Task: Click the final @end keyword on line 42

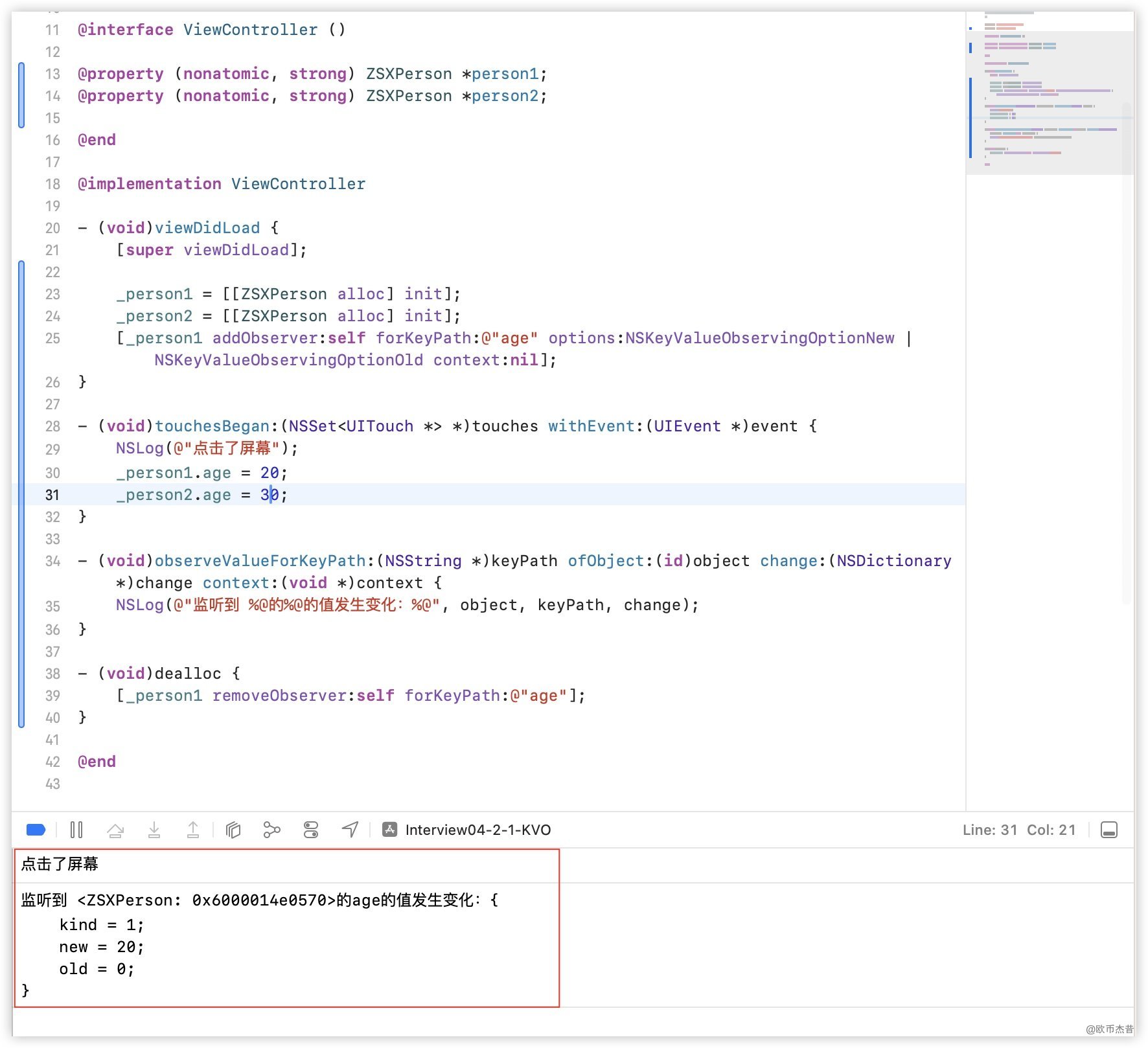Action: pos(97,762)
